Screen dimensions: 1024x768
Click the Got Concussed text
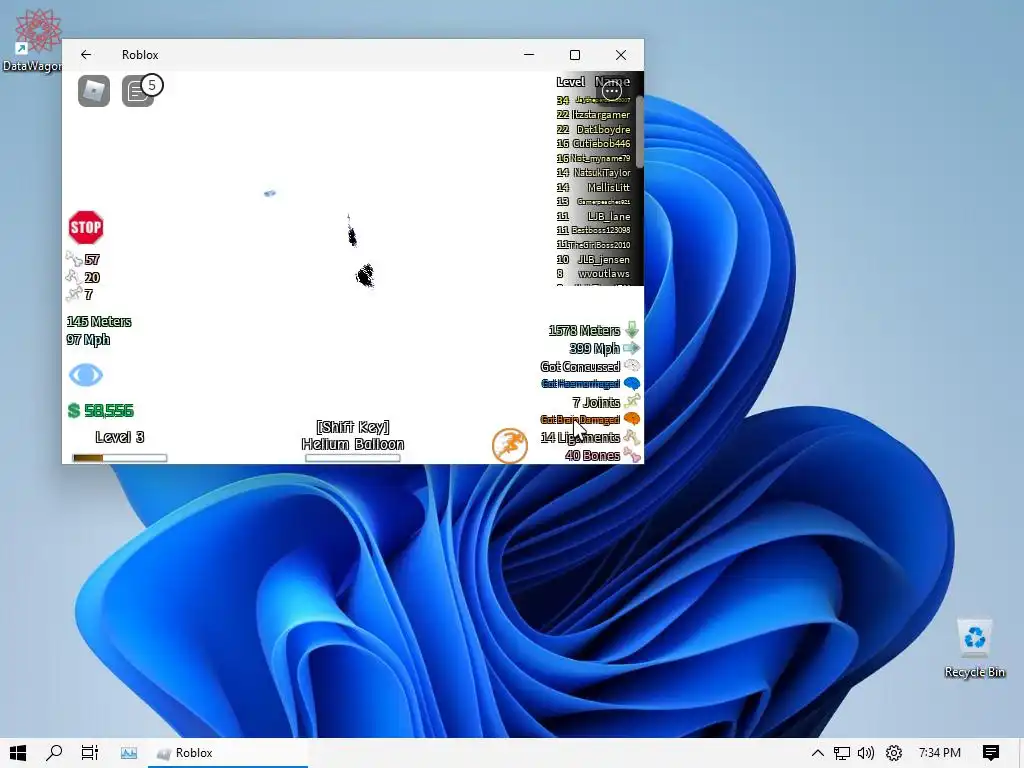coord(580,366)
